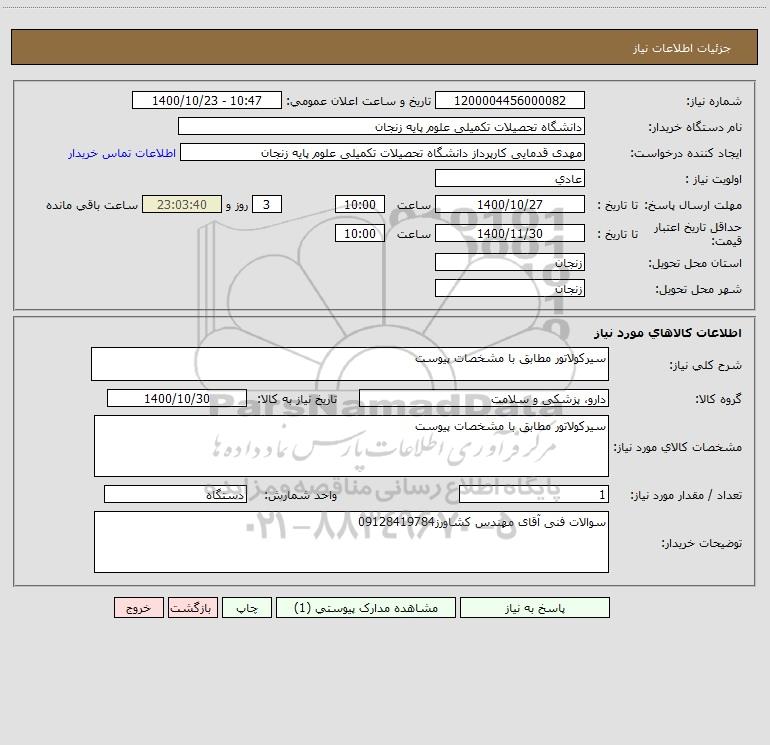This screenshot has width=770, height=745.
Task: Click the چاپ print button
Action: click(x=247, y=607)
